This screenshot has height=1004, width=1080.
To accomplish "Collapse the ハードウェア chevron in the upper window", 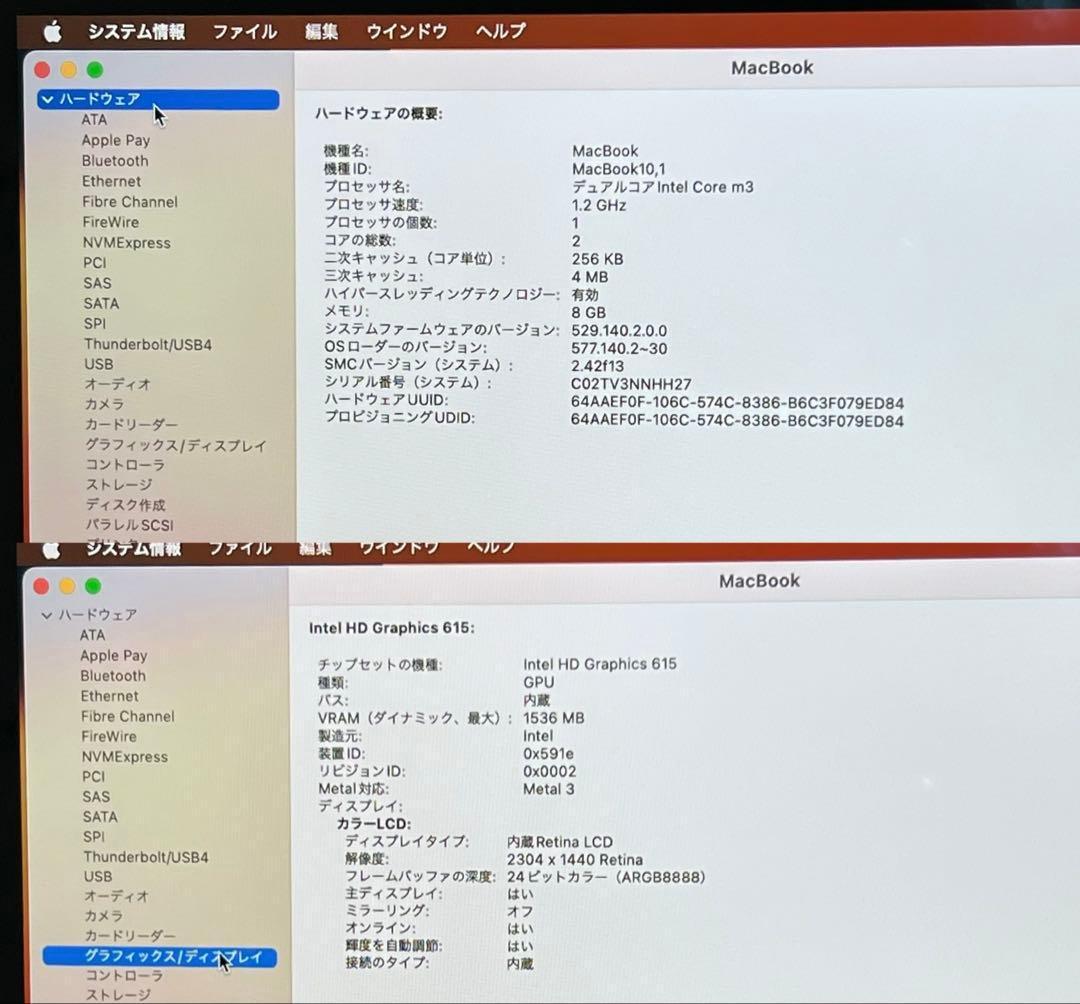I will coord(47,100).
